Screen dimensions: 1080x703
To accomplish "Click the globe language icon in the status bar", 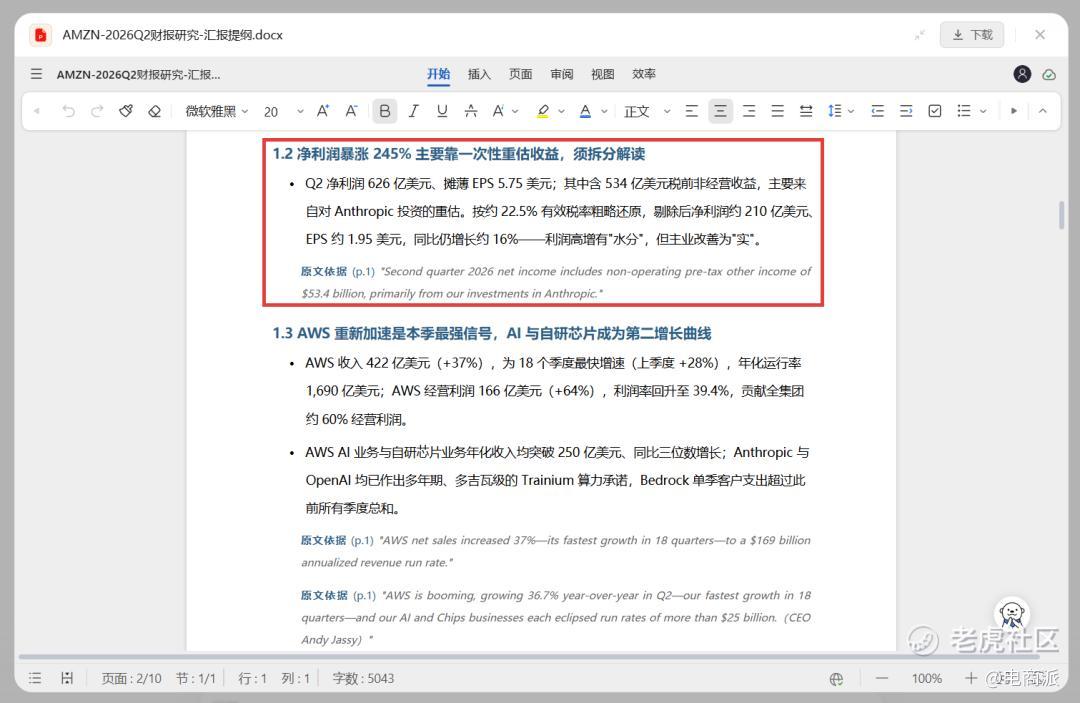I will point(836,679).
